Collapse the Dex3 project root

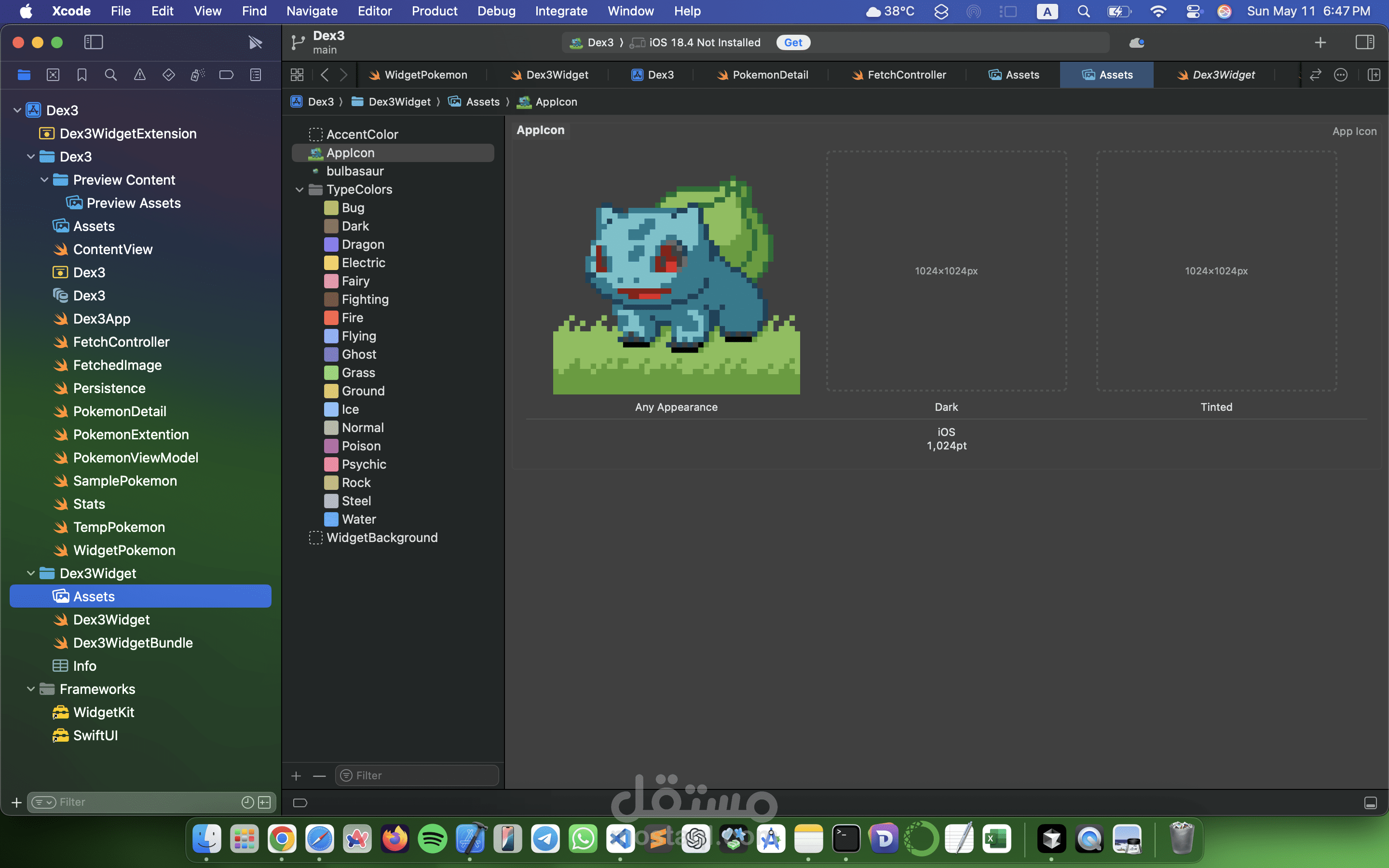point(17,110)
